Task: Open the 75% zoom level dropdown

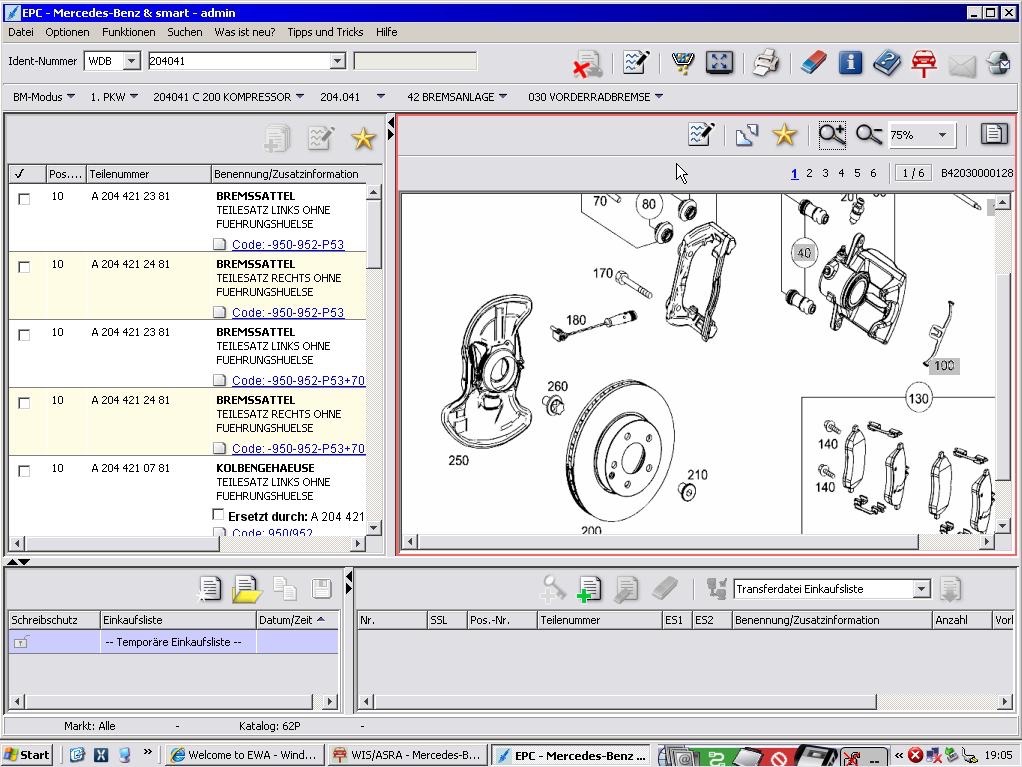Action: click(x=942, y=135)
